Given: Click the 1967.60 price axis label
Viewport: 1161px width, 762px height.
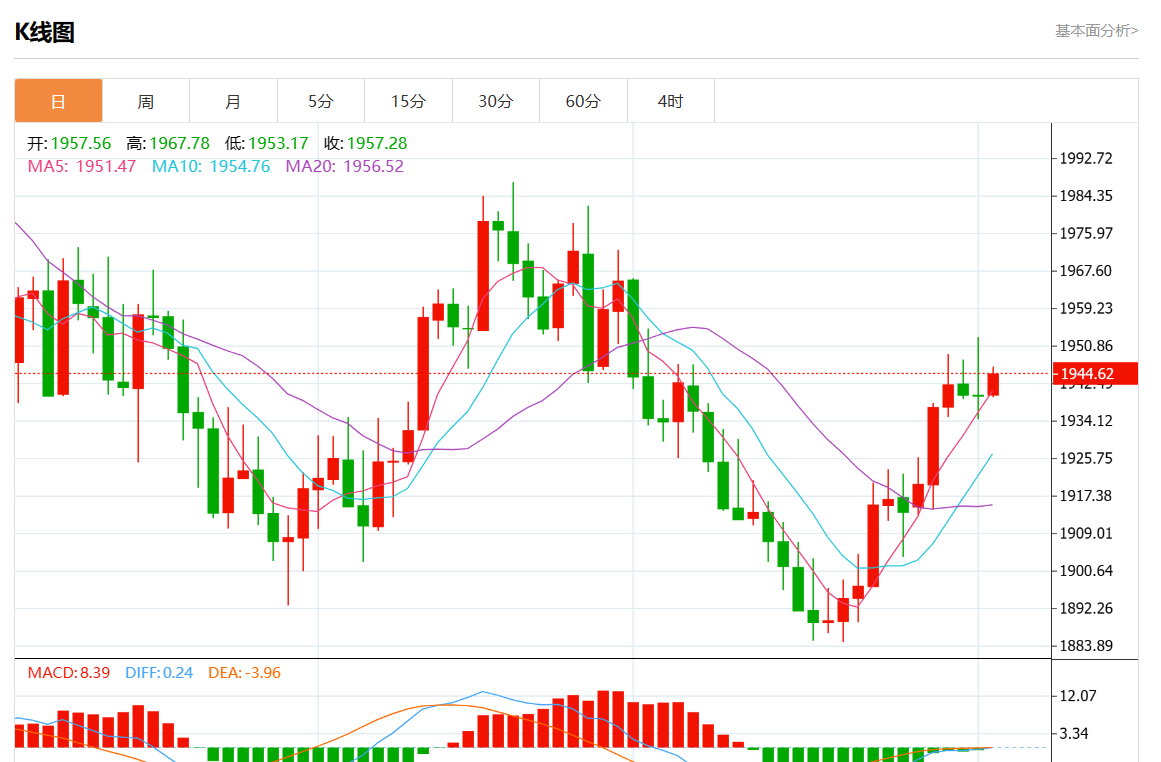Looking at the screenshot, I should (1086, 271).
